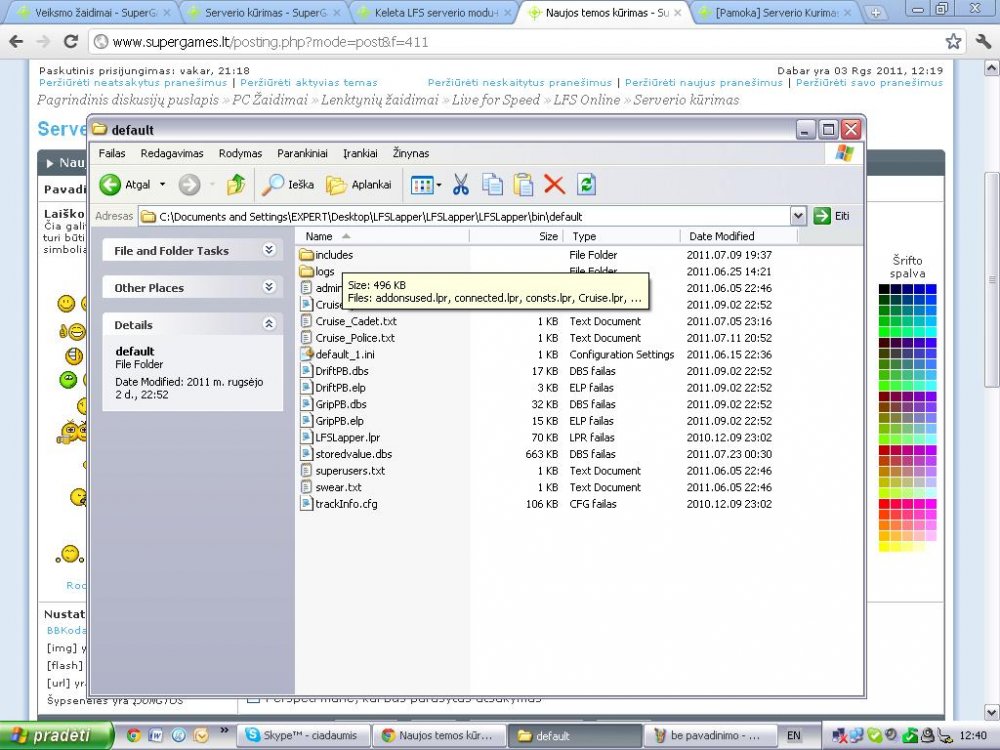
Task: Sort files by Name column header
Action: click(x=382, y=236)
